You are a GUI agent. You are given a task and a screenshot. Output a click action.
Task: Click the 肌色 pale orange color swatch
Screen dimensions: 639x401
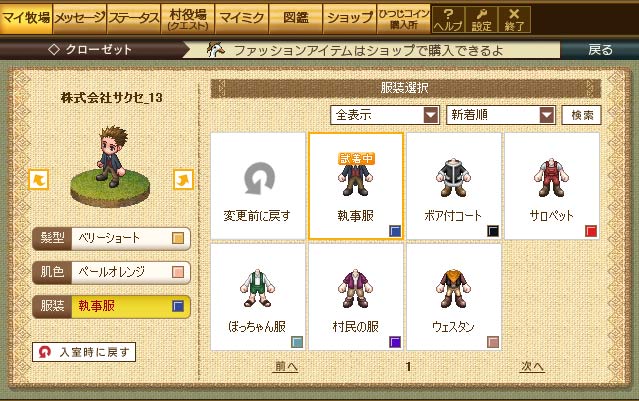point(178,272)
